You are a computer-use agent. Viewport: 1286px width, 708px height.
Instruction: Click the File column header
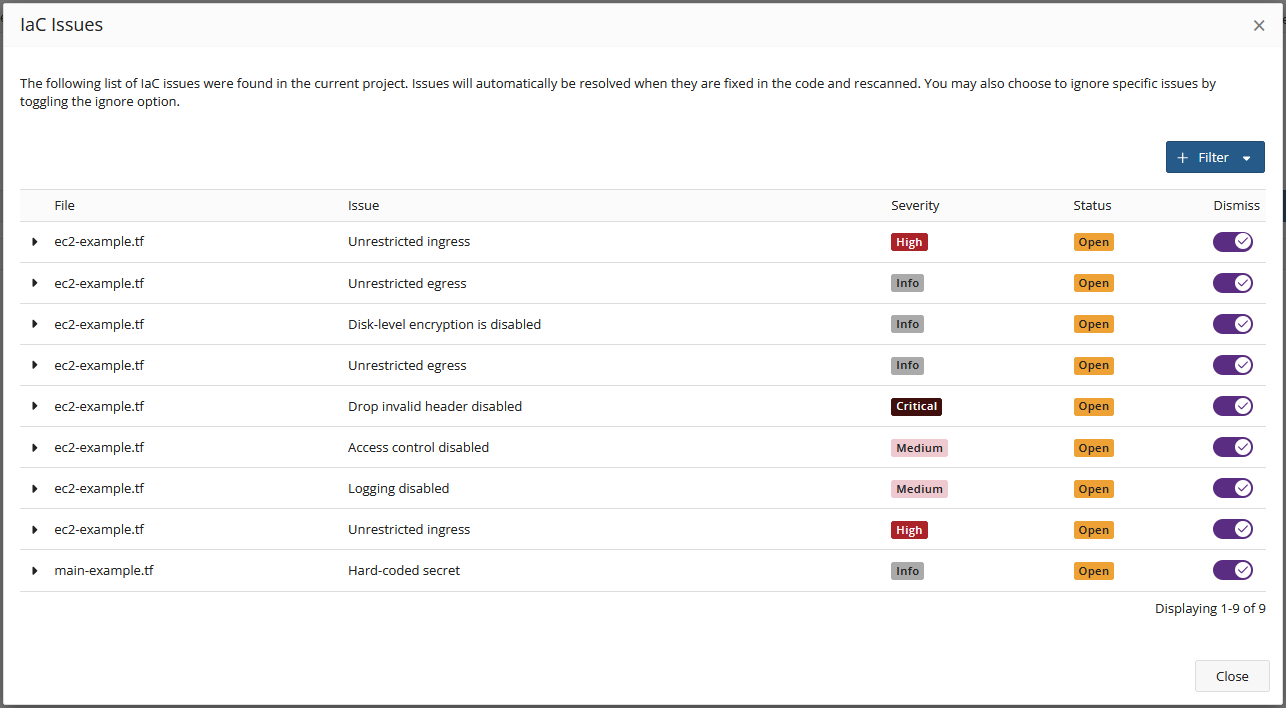(65, 206)
